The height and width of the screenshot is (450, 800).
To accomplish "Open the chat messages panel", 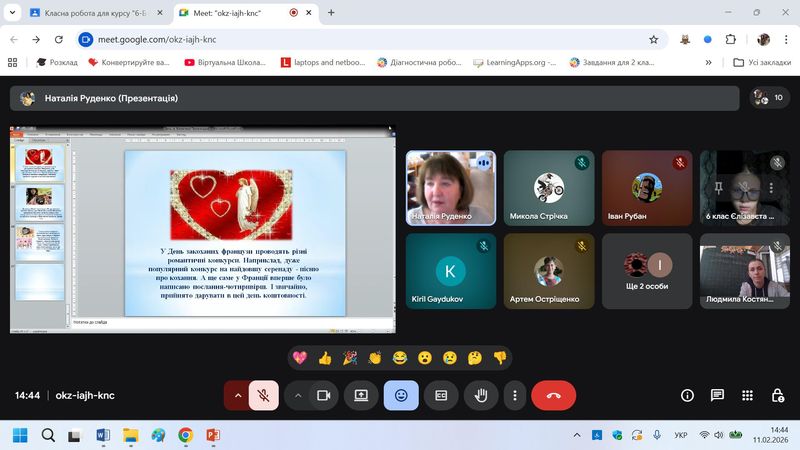I will pos(717,395).
